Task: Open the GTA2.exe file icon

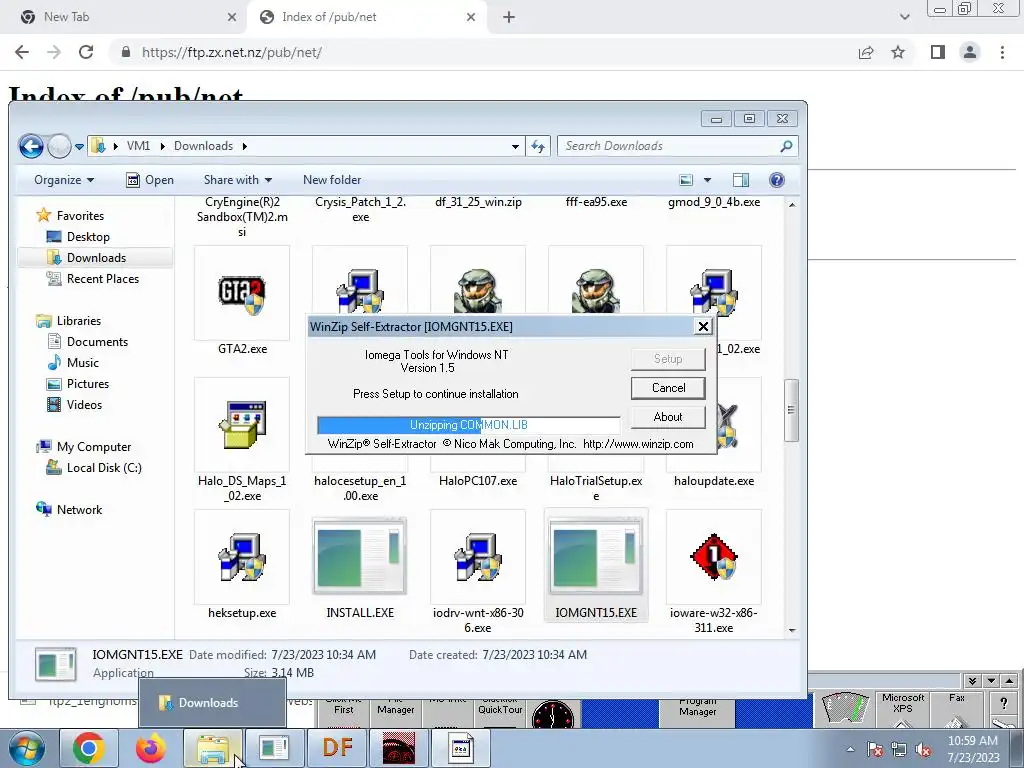Action: click(x=242, y=294)
